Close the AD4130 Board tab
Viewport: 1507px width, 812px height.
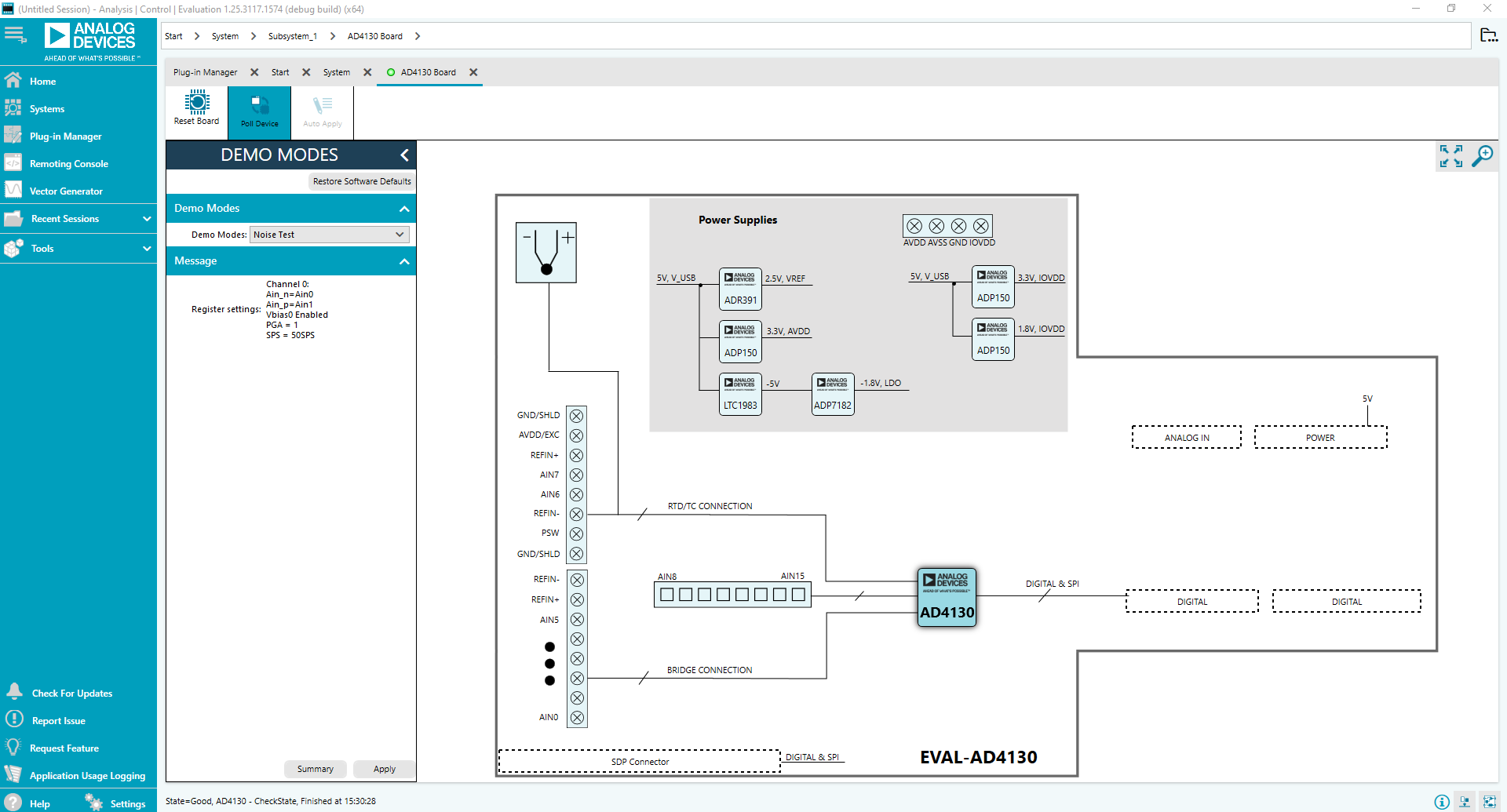pos(473,72)
